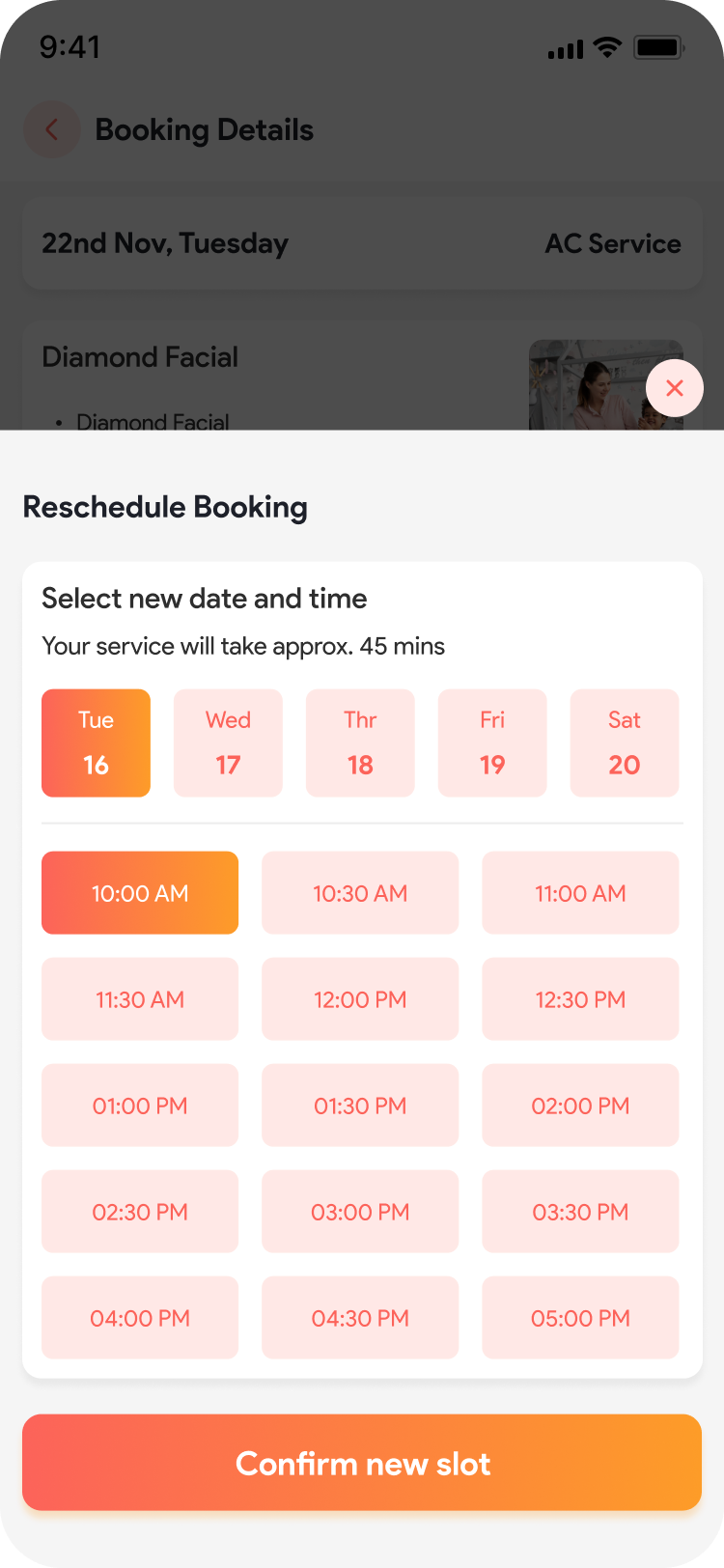Screen dimensions: 724x1568
Task: Pick the 04:00 PM slot
Action: click(x=140, y=1318)
